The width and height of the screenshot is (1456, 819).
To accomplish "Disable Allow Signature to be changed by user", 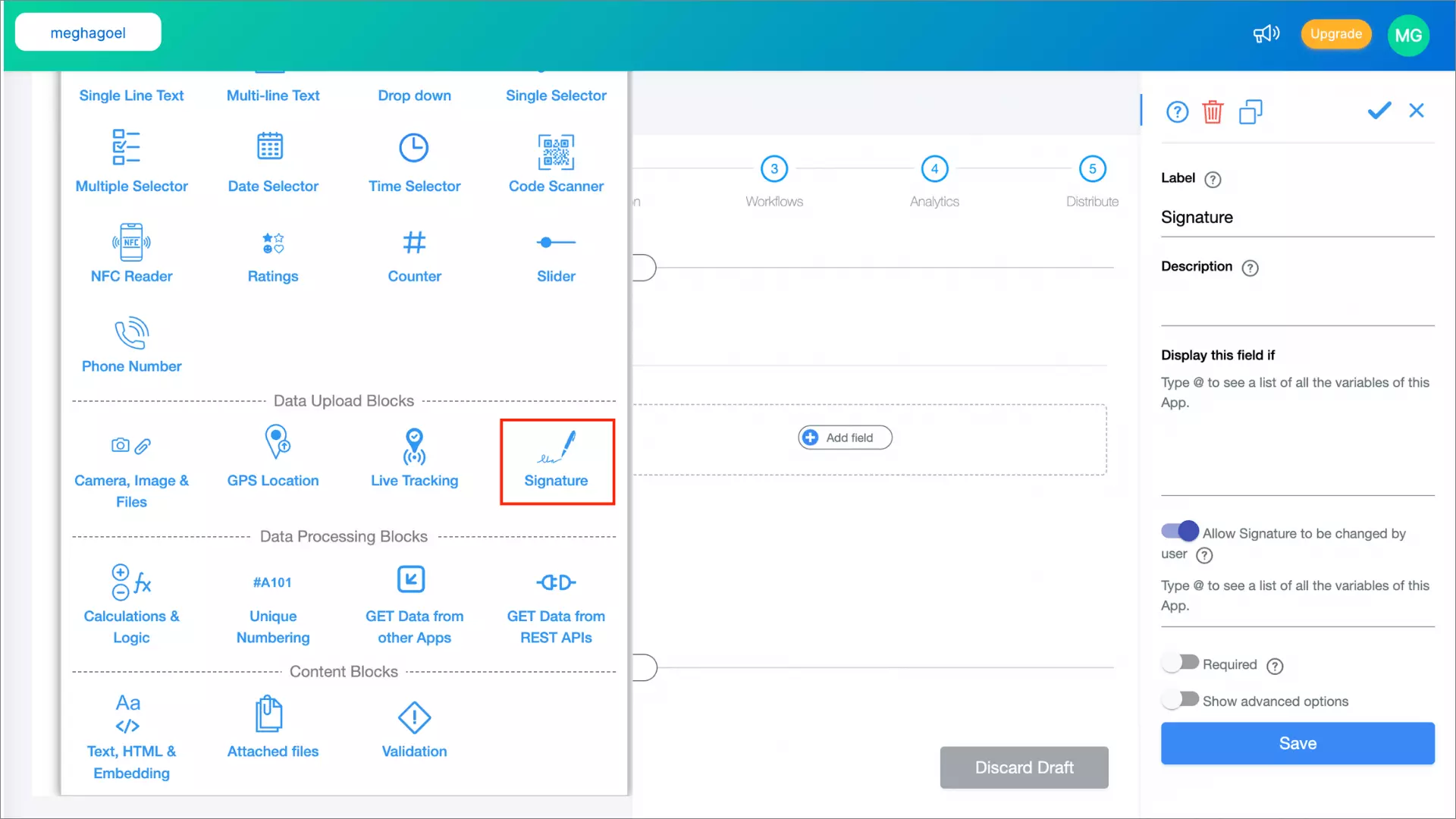I will tap(1178, 531).
